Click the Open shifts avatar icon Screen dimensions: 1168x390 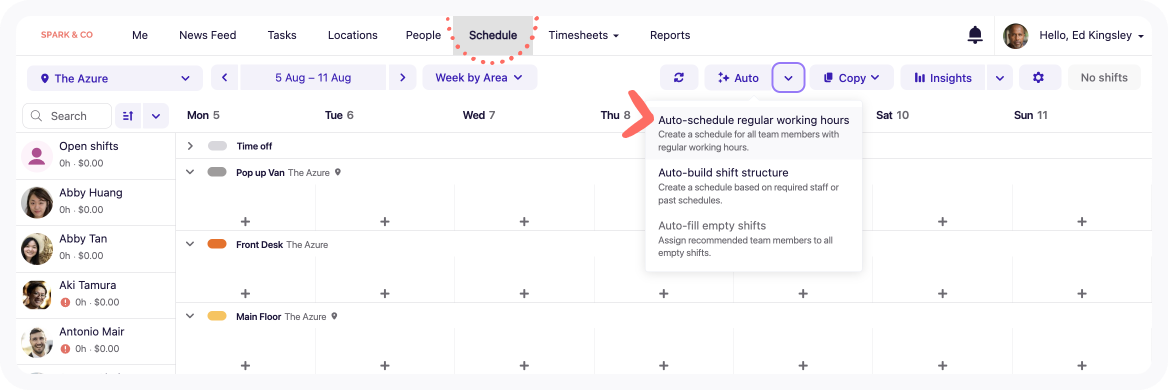[36, 156]
